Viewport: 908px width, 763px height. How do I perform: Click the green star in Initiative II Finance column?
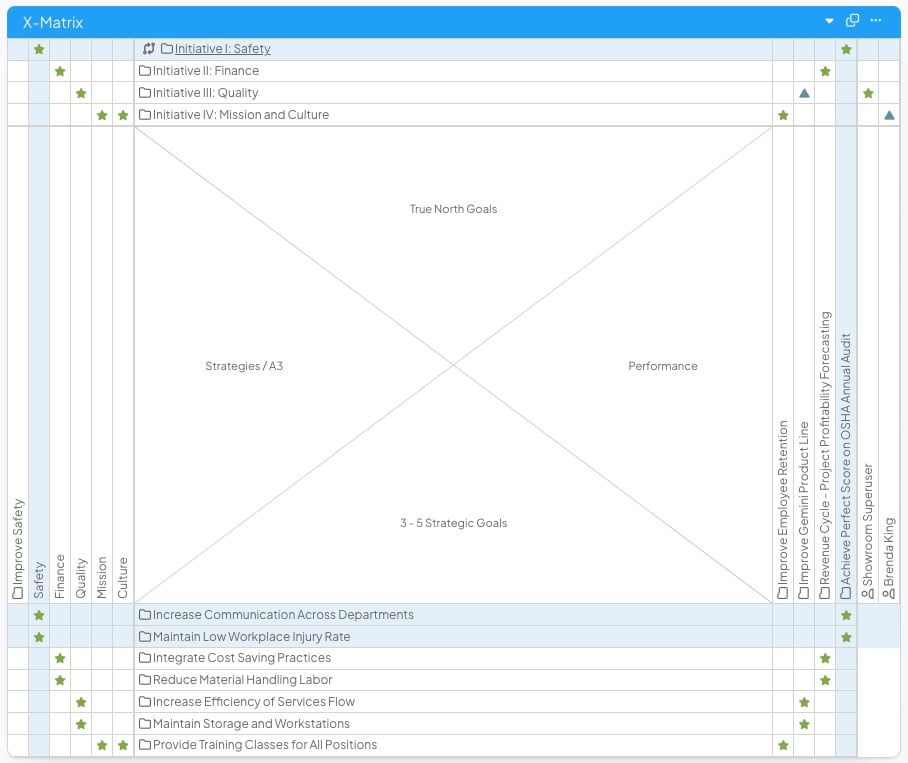click(x=60, y=71)
